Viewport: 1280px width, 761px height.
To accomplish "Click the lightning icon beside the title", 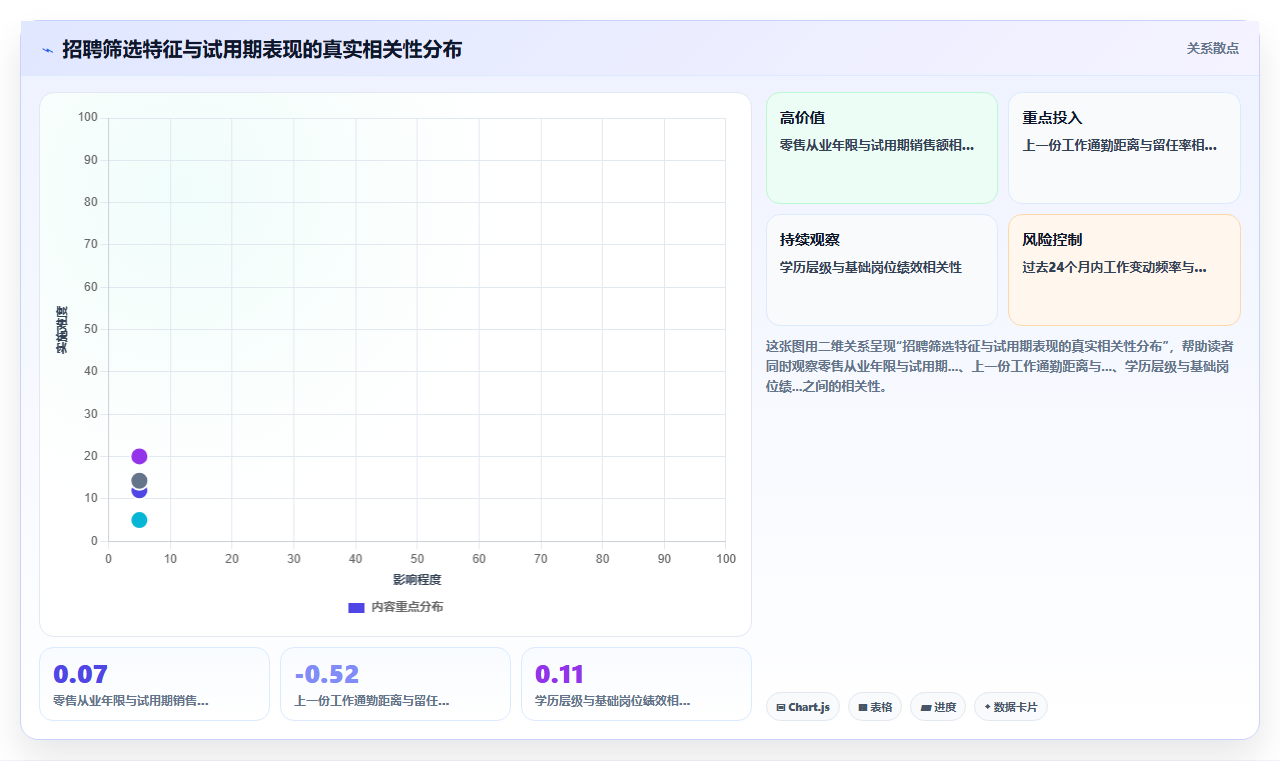I will 47,50.
